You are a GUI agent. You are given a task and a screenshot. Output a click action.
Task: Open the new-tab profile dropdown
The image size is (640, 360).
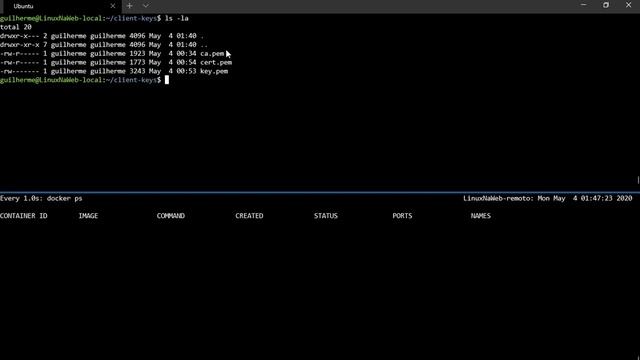coord(146,6)
